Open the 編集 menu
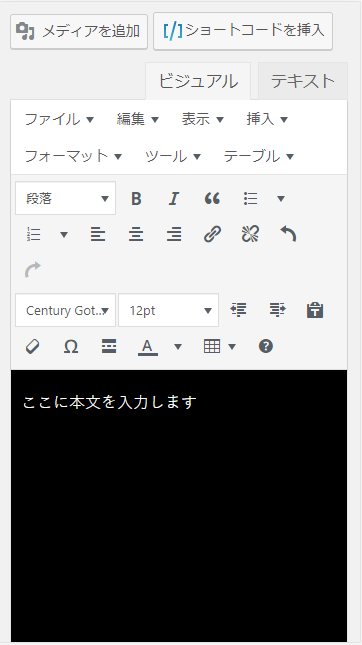Screen dimensions: 362x645 click(137, 119)
